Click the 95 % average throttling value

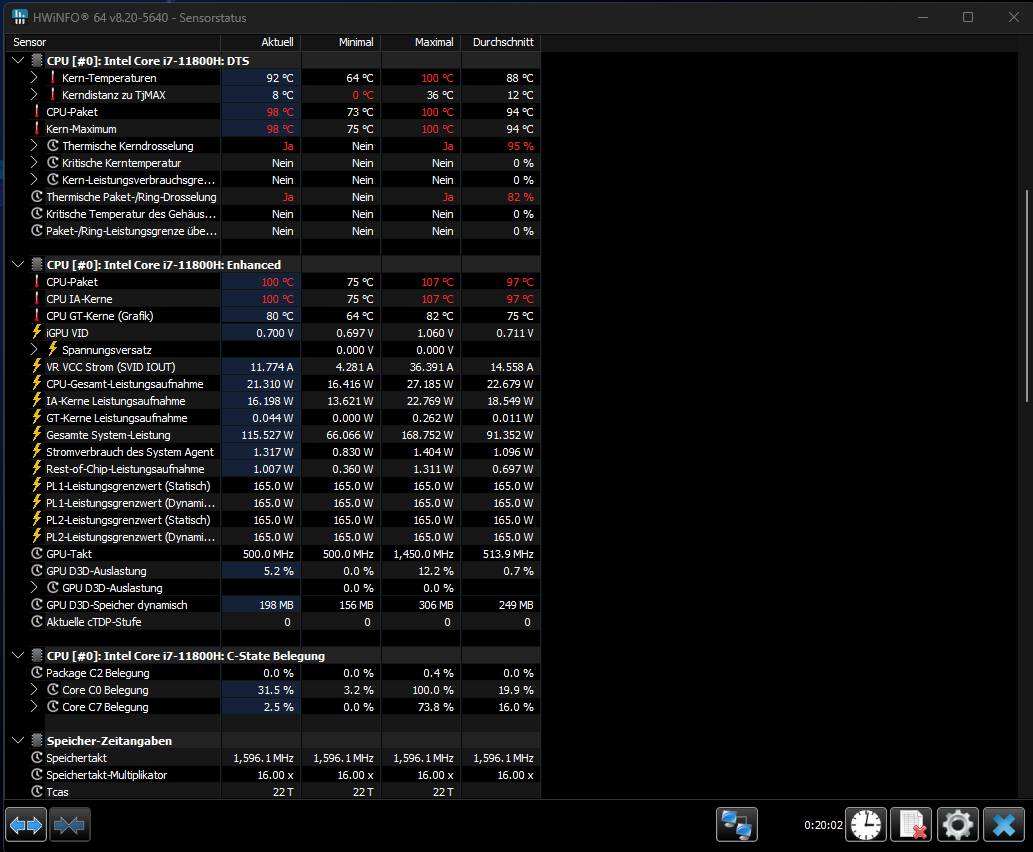(520, 146)
